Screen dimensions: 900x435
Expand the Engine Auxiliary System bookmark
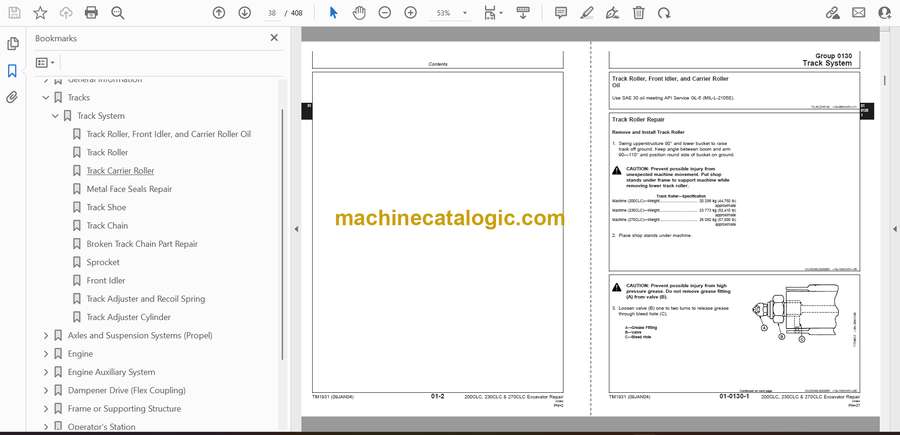coord(46,372)
